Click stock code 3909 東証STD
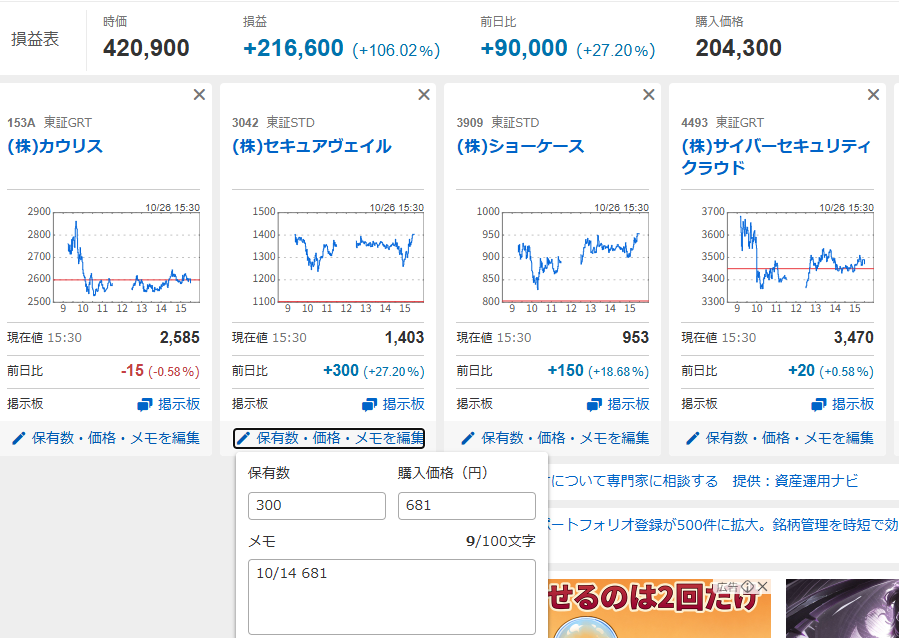This screenshot has width=899, height=638. (498, 123)
